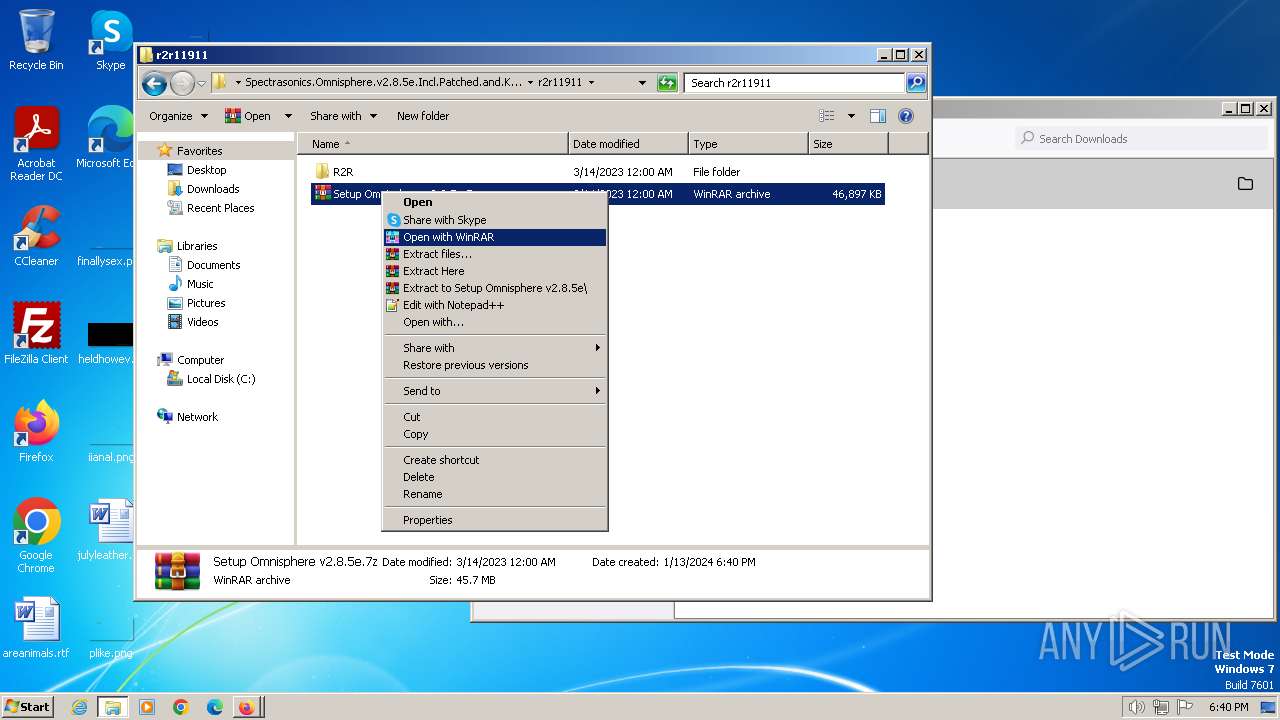The width and height of the screenshot is (1280, 720).
Task: Click the search magnifier icon in r2r11911
Action: pyautogui.click(x=915, y=83)
